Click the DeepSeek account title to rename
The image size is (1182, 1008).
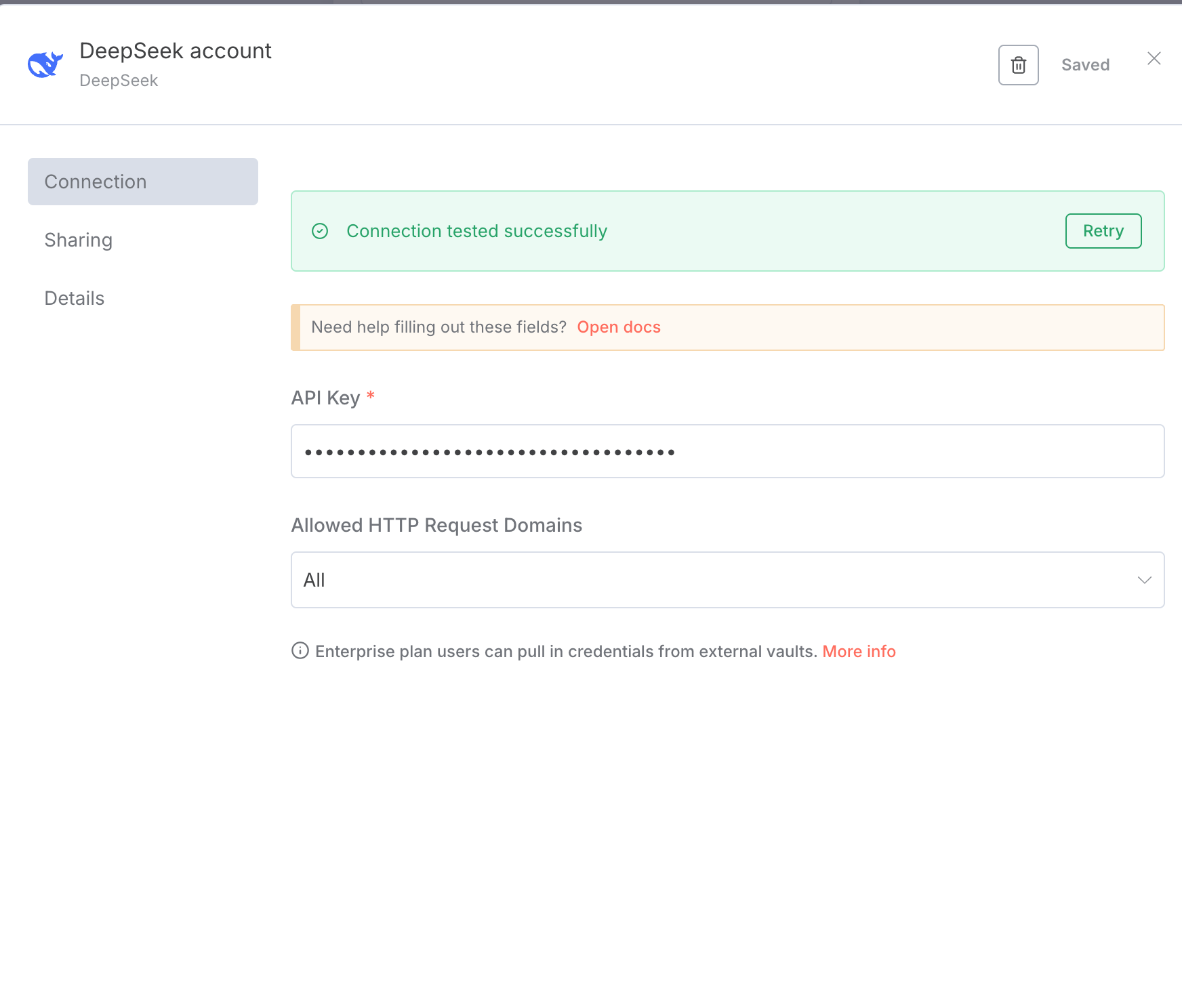point(176,51)
